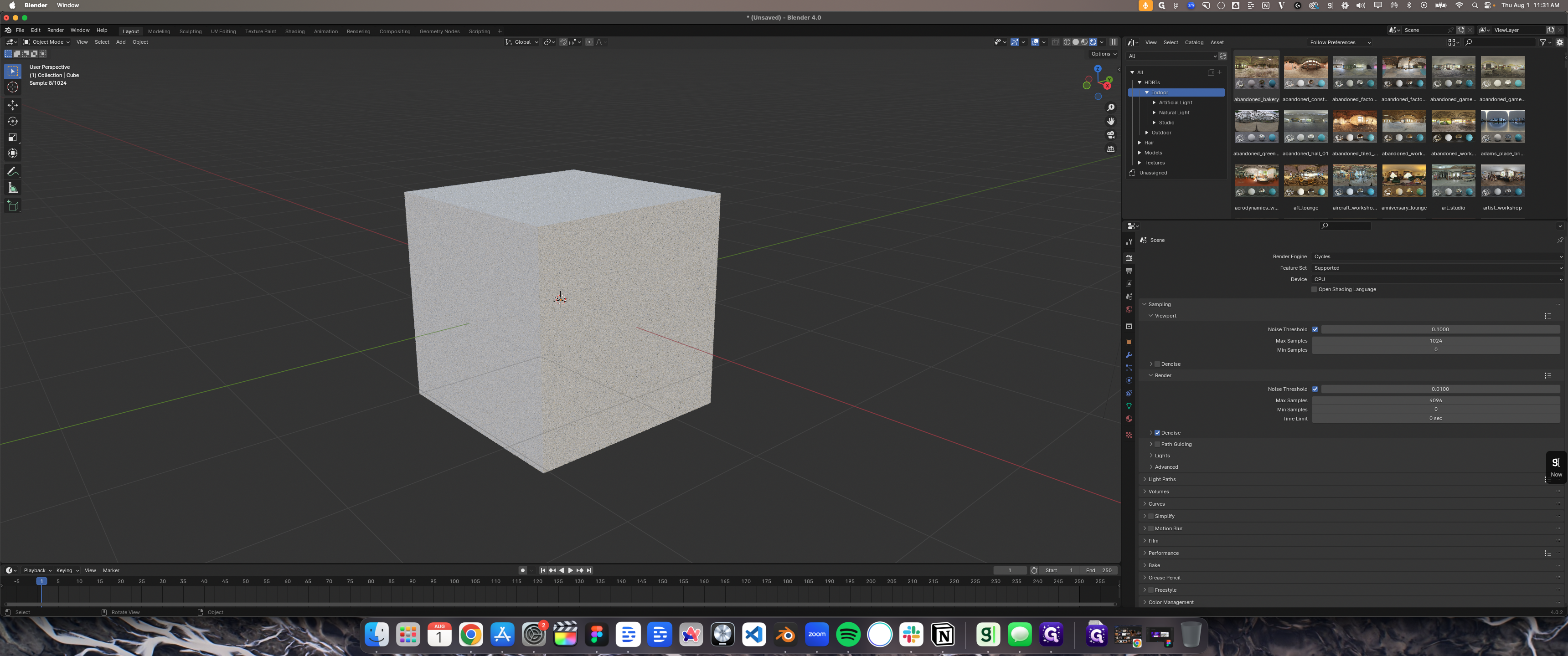1568x656 pixels.
Task: Select the Annotate pencil tool
Action: click(13, 172)
